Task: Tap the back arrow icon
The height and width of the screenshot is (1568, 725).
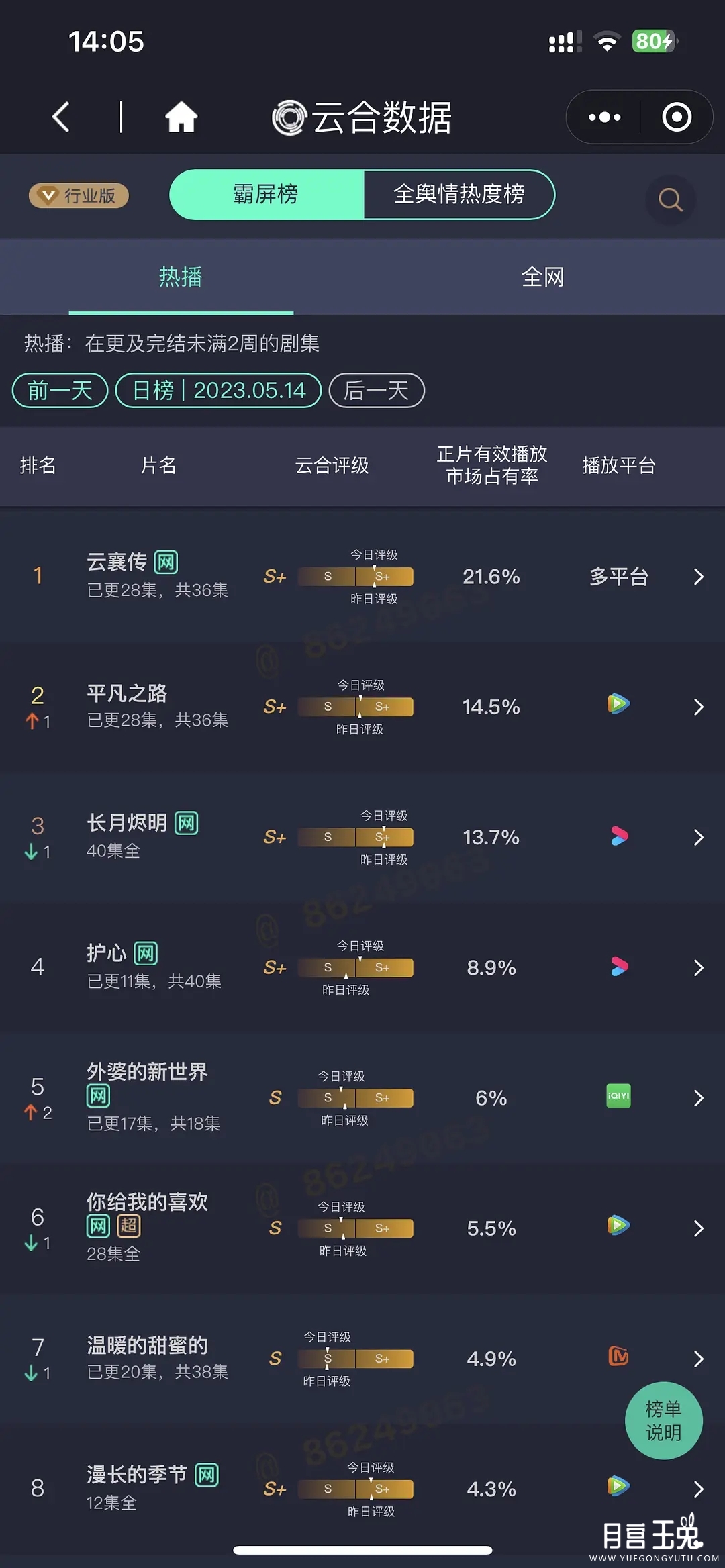Action: pos(61,117)
